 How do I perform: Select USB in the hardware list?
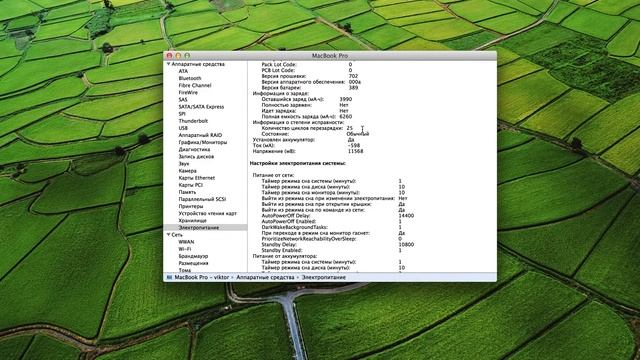click(183, 128)
